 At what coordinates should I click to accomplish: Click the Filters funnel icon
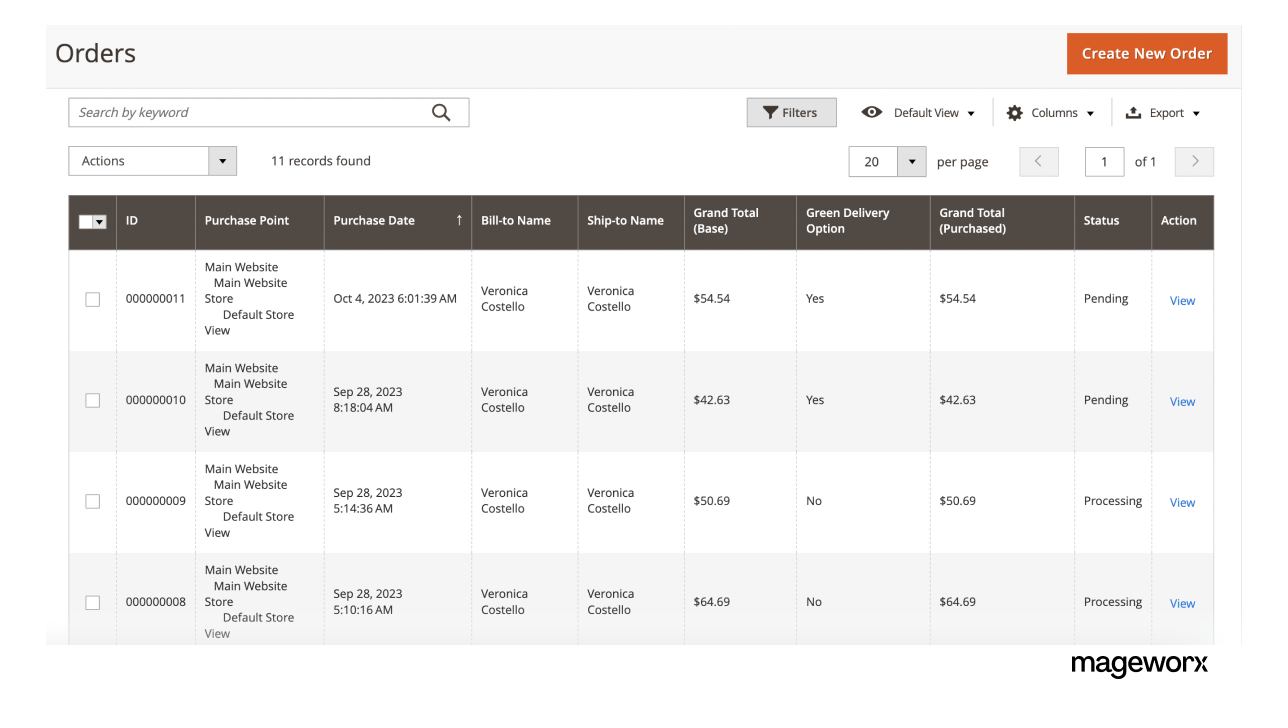pos(770,112)
